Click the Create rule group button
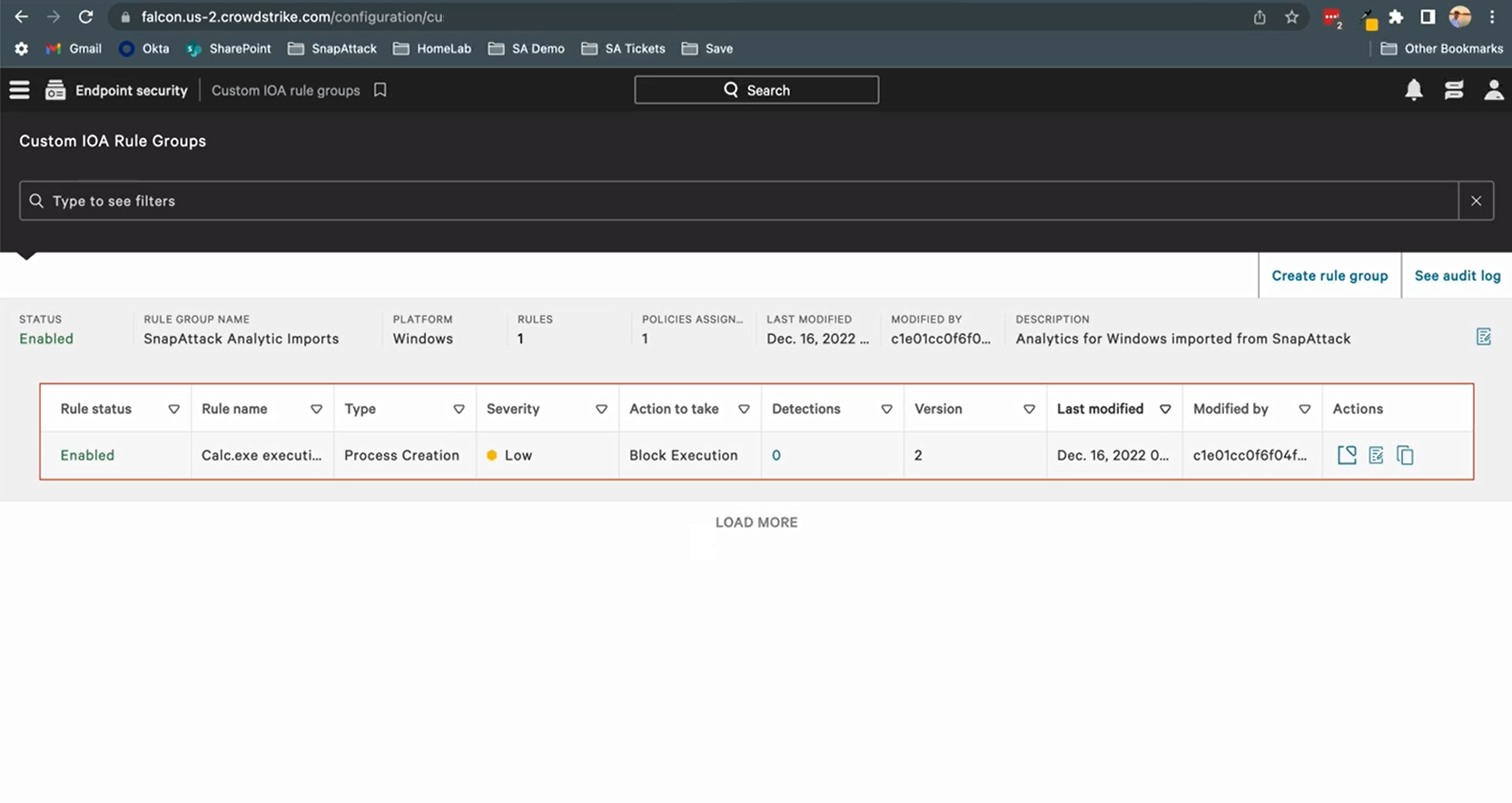This screenshot has width=1512, height=803. pos(1329,275)
